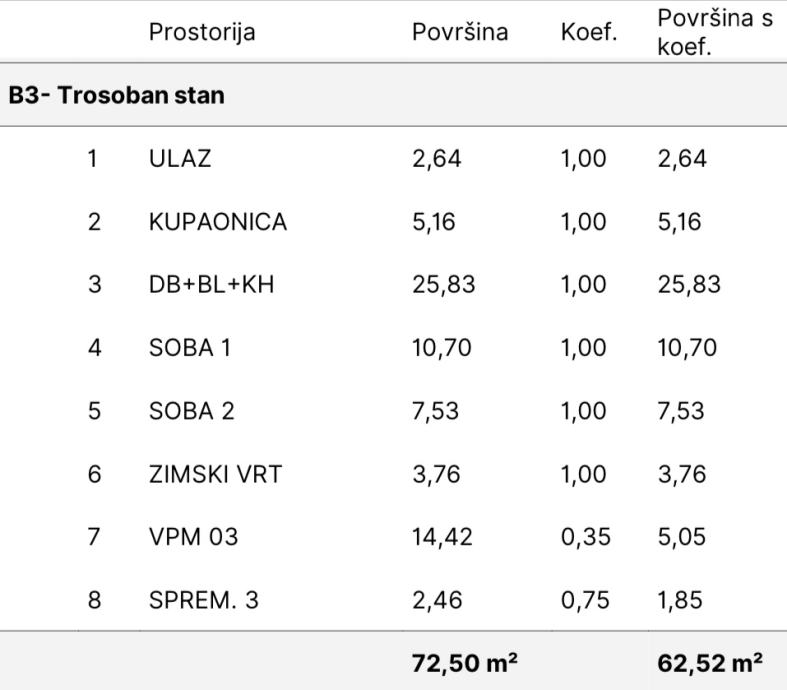Click the Površina s koef. header

coord(714,32)
